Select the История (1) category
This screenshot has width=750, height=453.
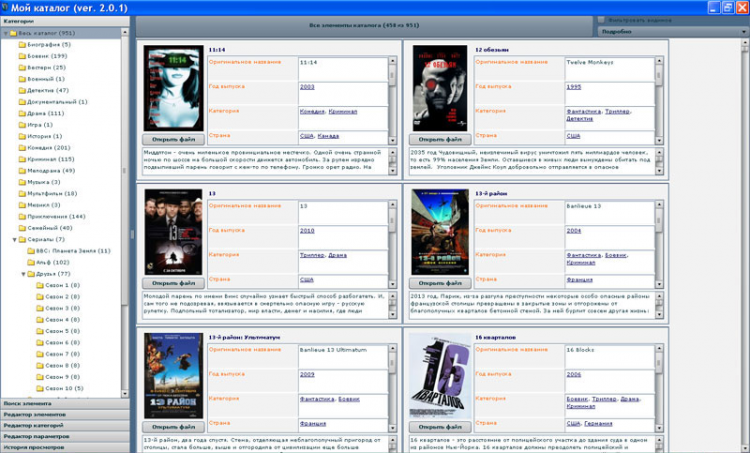44,136
